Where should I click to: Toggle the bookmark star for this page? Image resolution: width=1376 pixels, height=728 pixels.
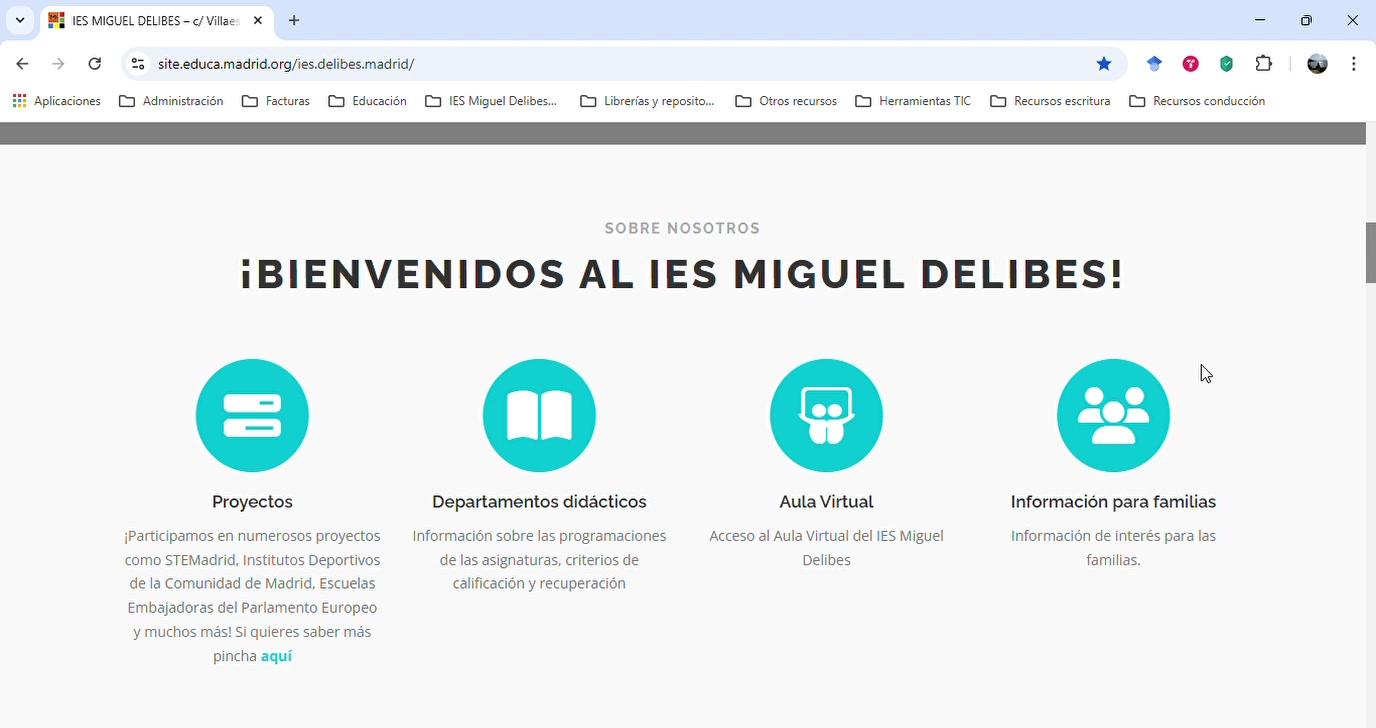pyautogui.click(x=1104, y=64)
